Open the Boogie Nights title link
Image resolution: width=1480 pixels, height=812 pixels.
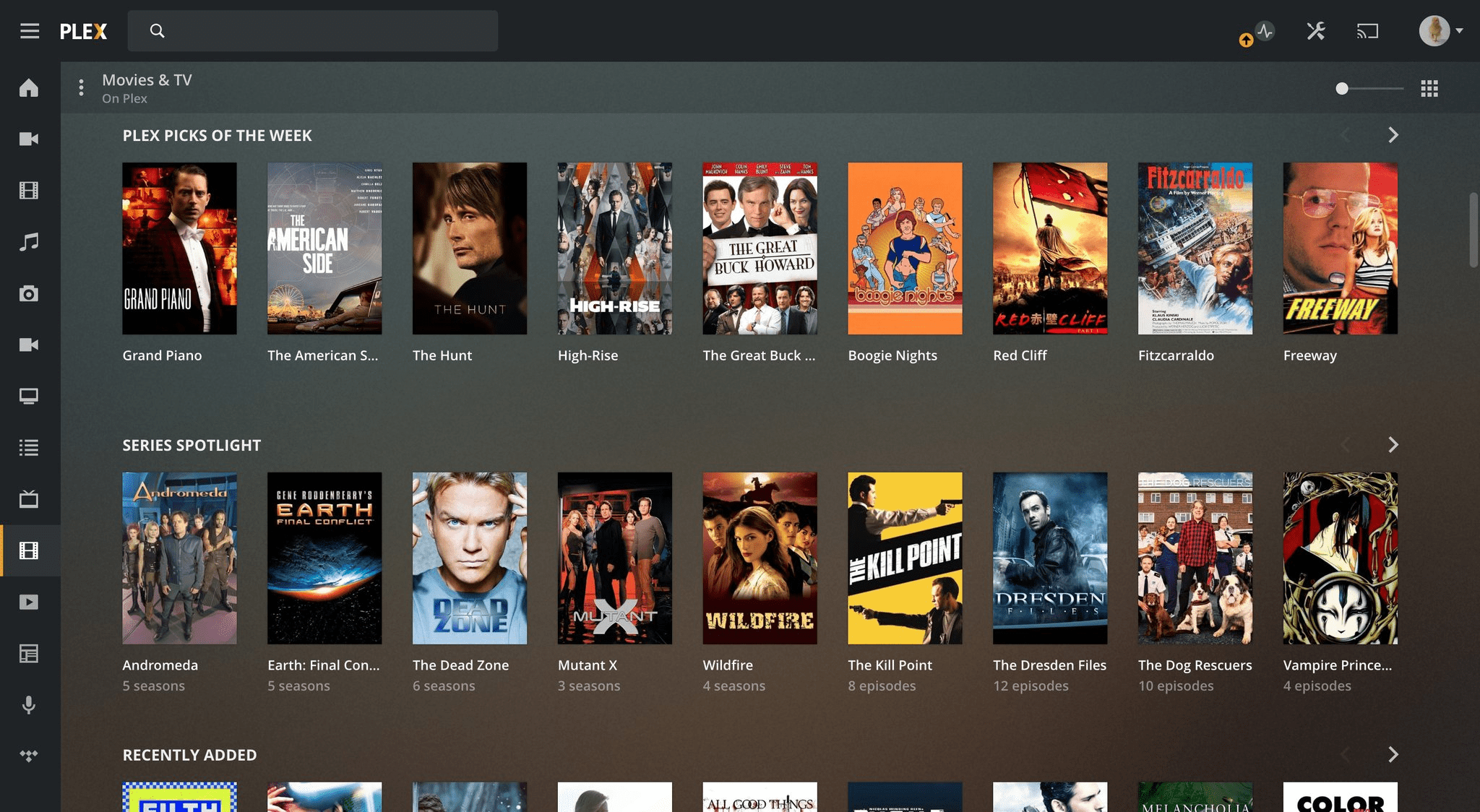(892, 355)
